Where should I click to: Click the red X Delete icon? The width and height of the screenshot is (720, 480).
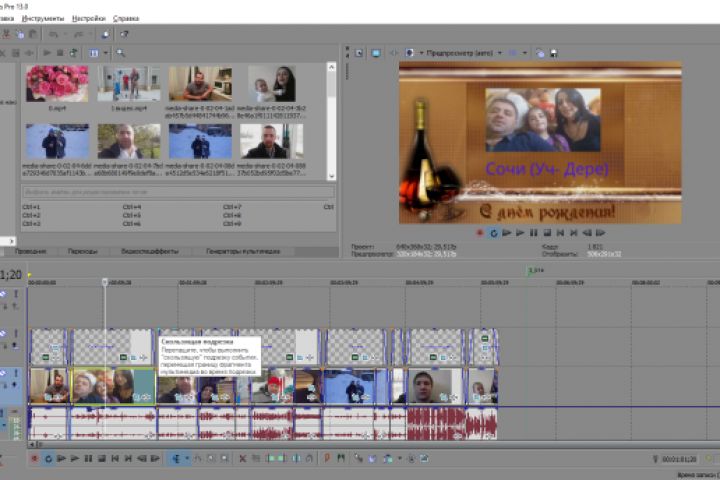(243, 458)
